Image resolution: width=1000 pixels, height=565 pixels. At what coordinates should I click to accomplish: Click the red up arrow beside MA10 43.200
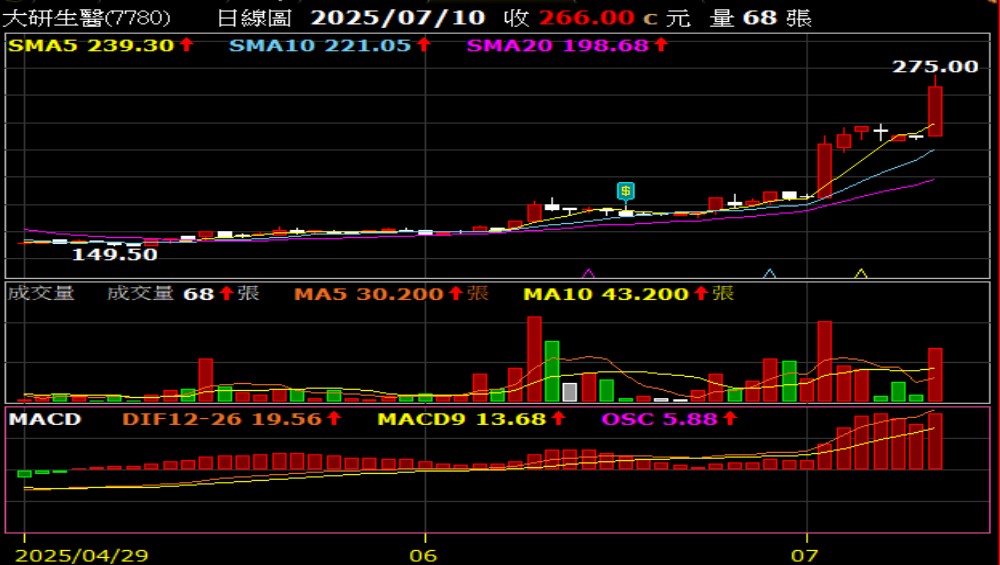coord(700,293)
